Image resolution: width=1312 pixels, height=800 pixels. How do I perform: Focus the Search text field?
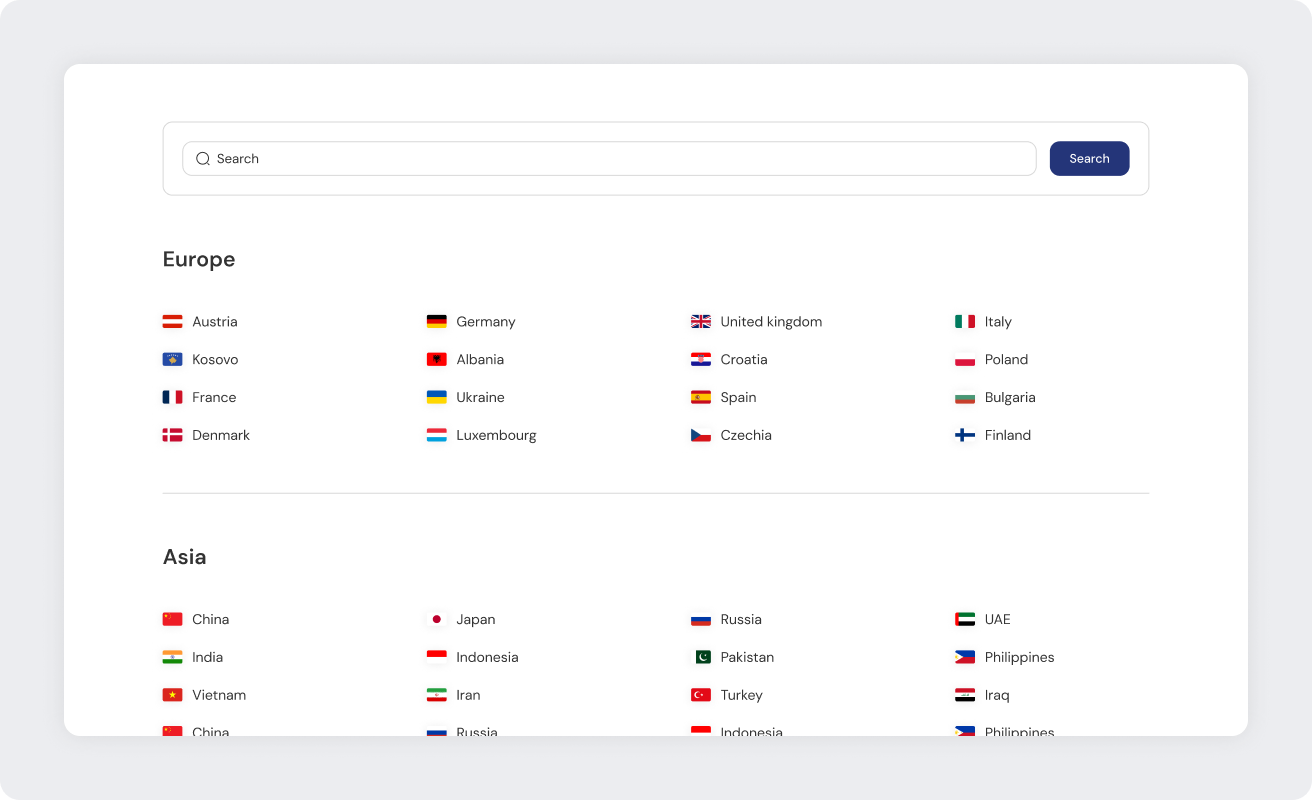(620, 159)
